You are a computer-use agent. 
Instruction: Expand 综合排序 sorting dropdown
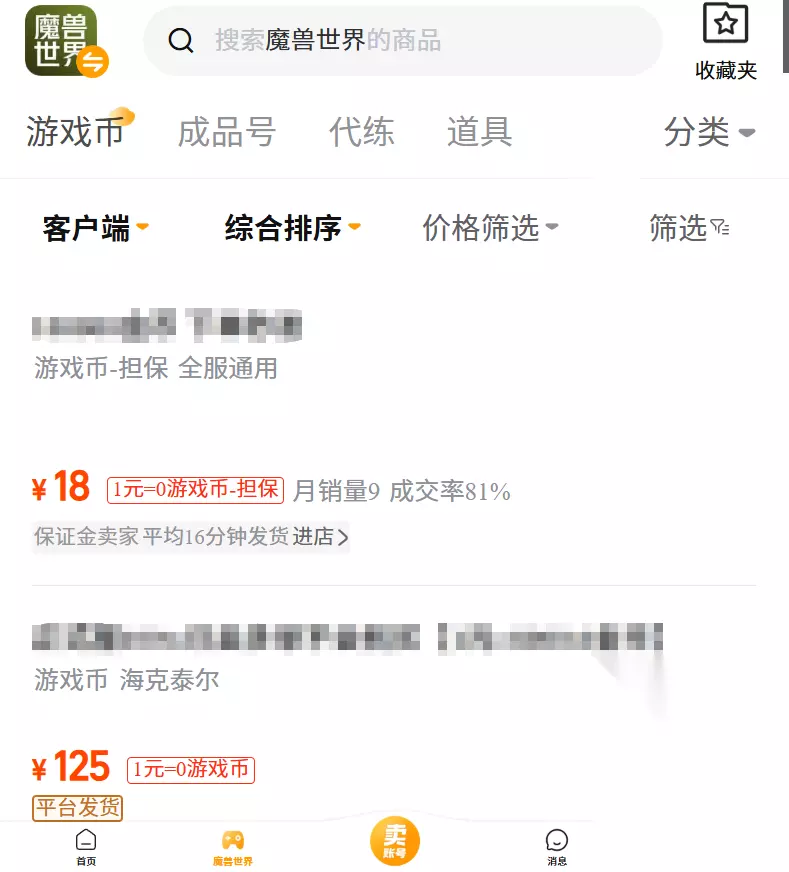point(293,228)
